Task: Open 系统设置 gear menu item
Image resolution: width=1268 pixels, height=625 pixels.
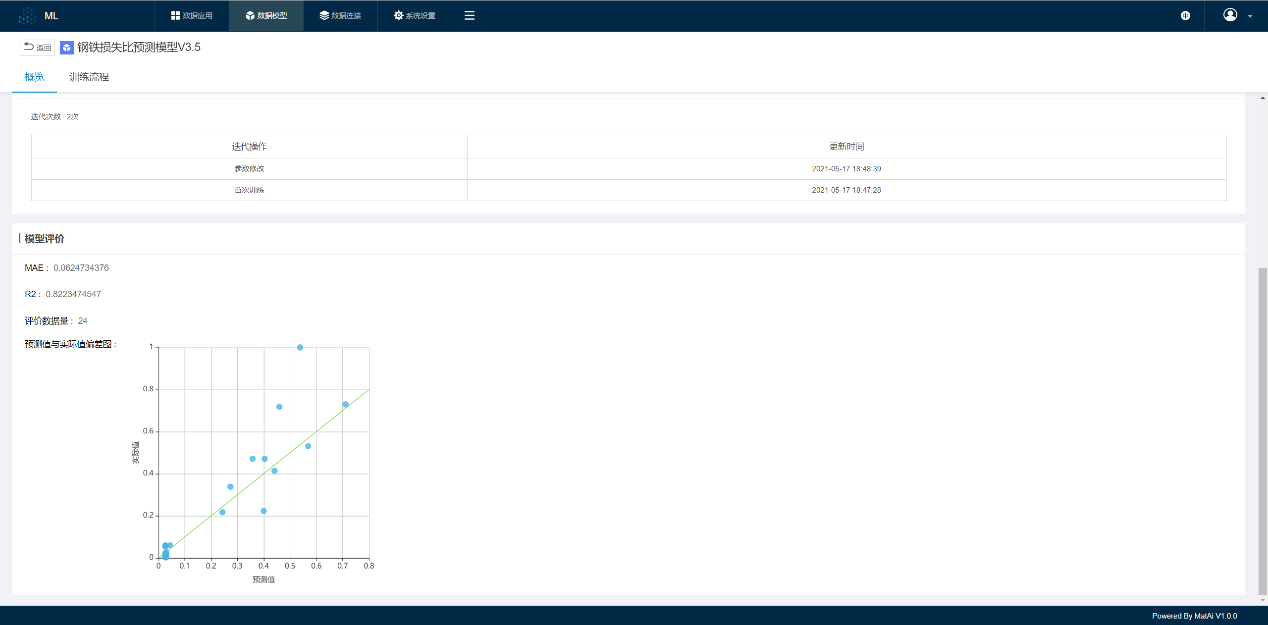Action: (x=415, y=16)
